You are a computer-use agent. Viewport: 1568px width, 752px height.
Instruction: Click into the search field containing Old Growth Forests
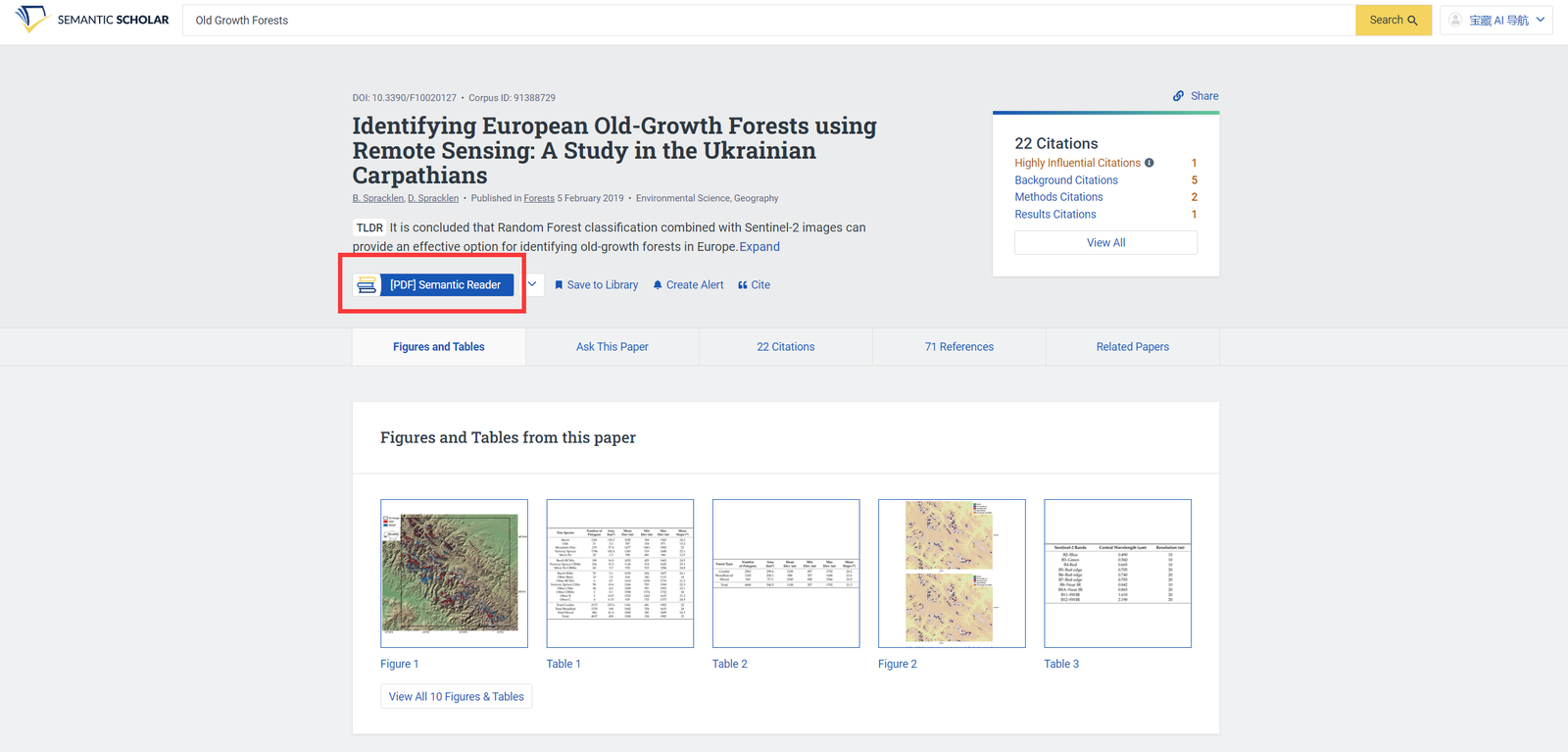coord(768,20)
